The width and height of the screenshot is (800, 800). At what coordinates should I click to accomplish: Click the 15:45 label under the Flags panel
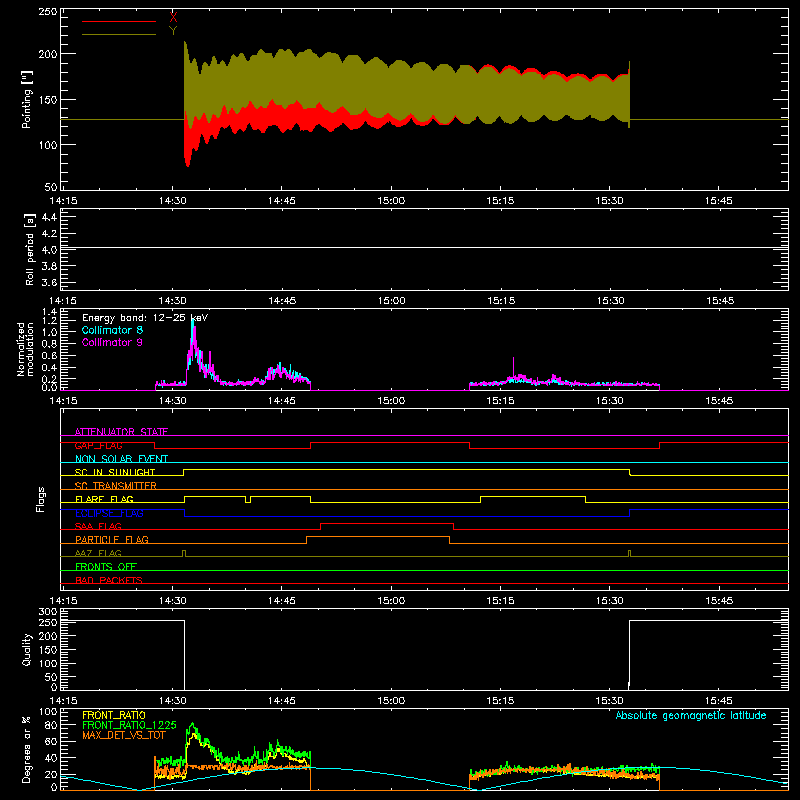point(719,601)
